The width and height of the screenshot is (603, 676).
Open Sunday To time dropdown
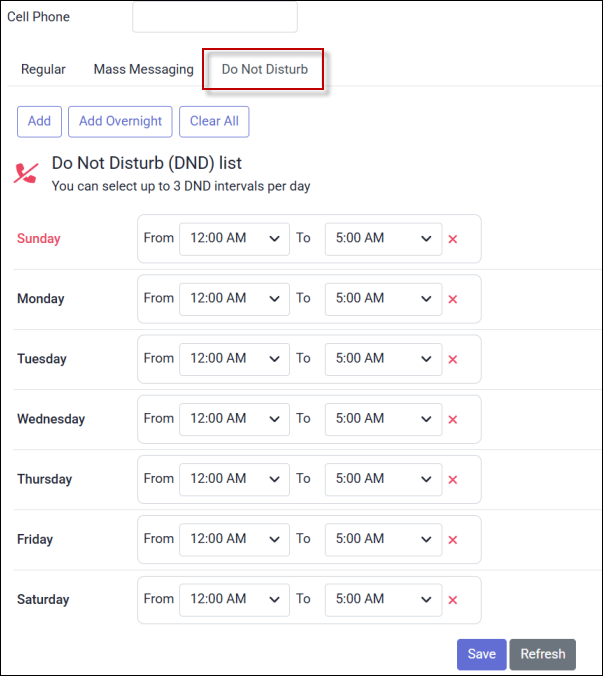point(384,239)
